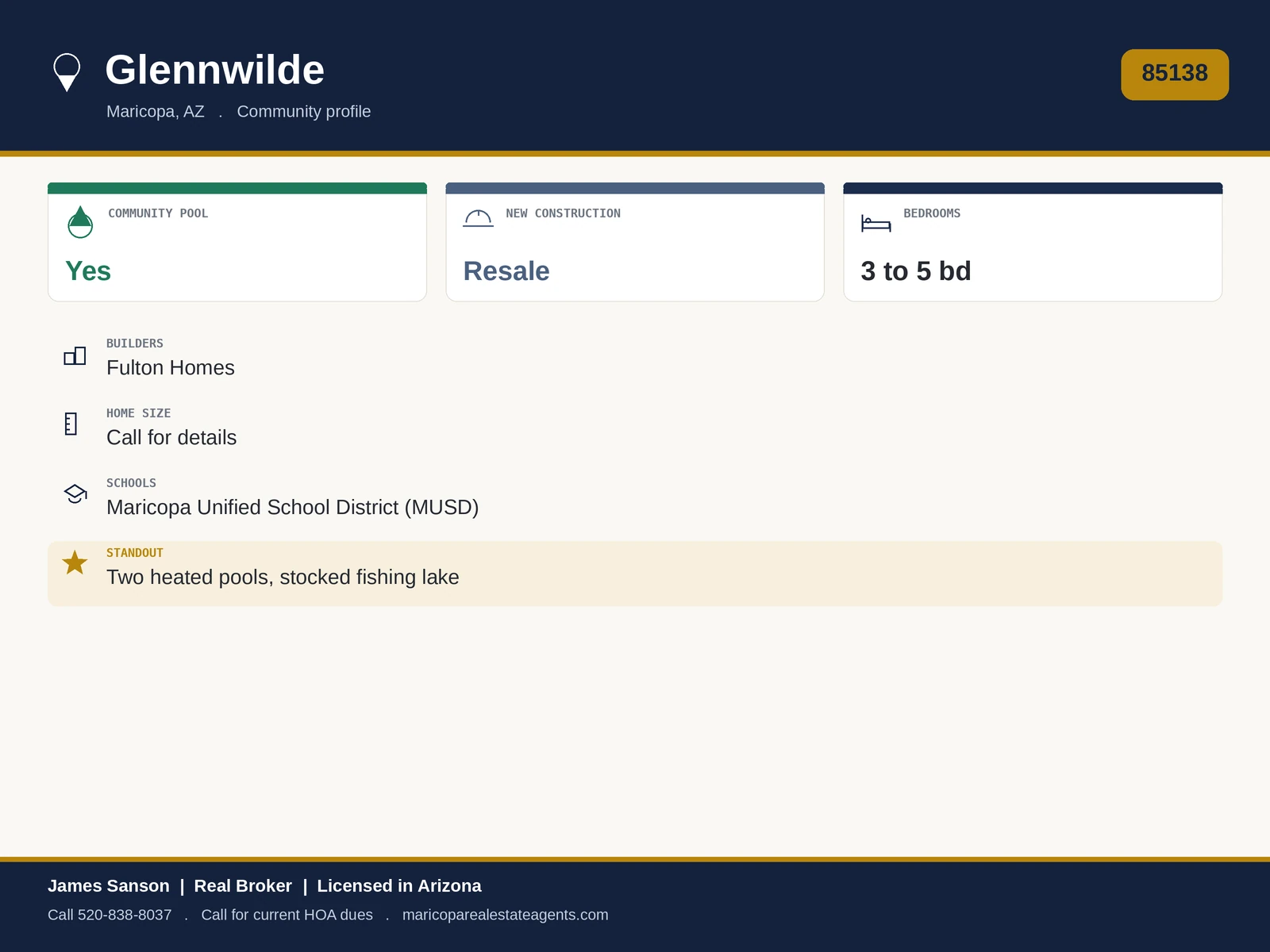Click the Maricopa Unified School District entry
Screen dimensions: 1270x952
click(293, 508)
